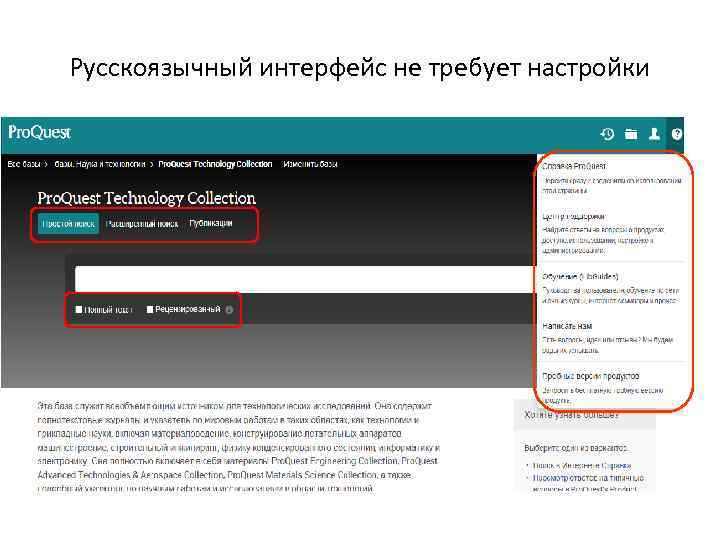The image size is (720, 540).
Task: Select Центр поддержки in help menu
Action: tap(574, 216)
